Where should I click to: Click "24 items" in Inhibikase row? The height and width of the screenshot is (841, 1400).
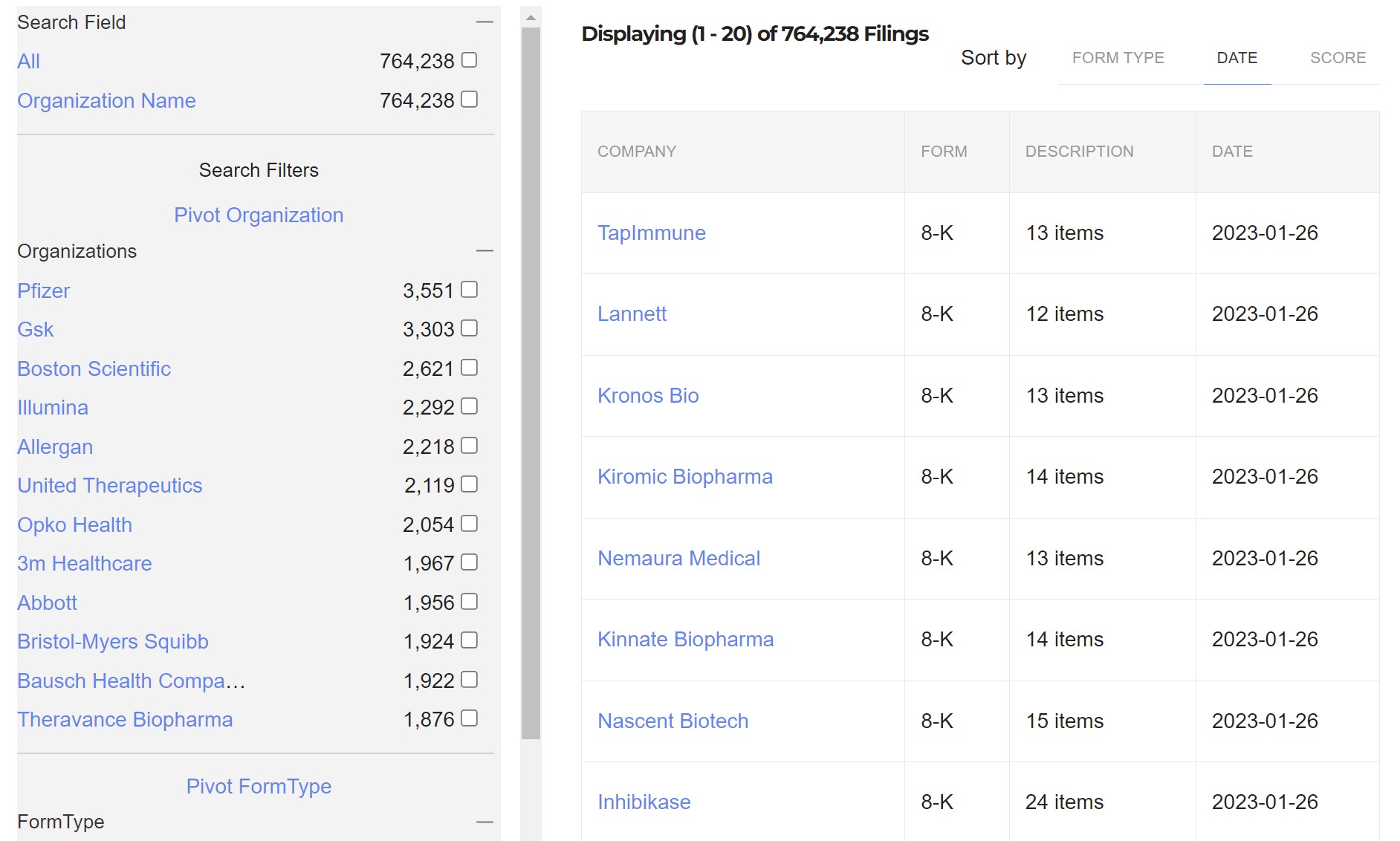[x=1064, y=802]
